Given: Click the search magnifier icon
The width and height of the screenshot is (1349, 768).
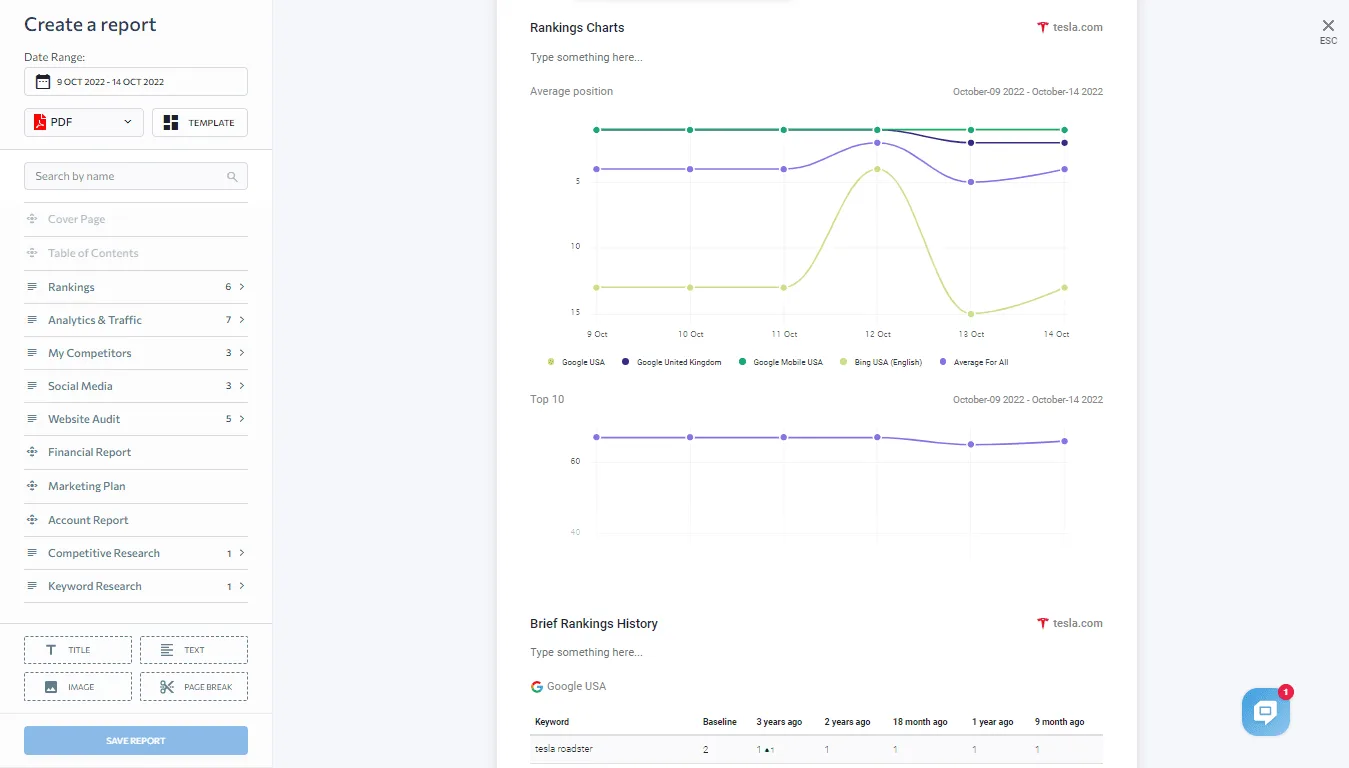Looking at the screenshot, I should tap(232, 177).
